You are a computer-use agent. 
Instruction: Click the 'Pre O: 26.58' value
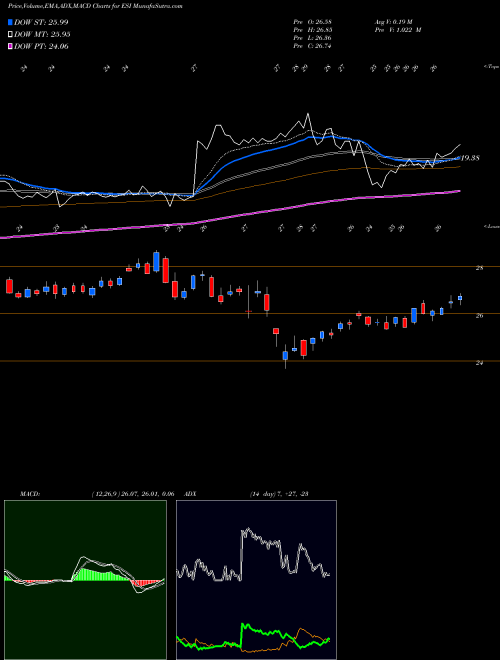coord(312,22)
